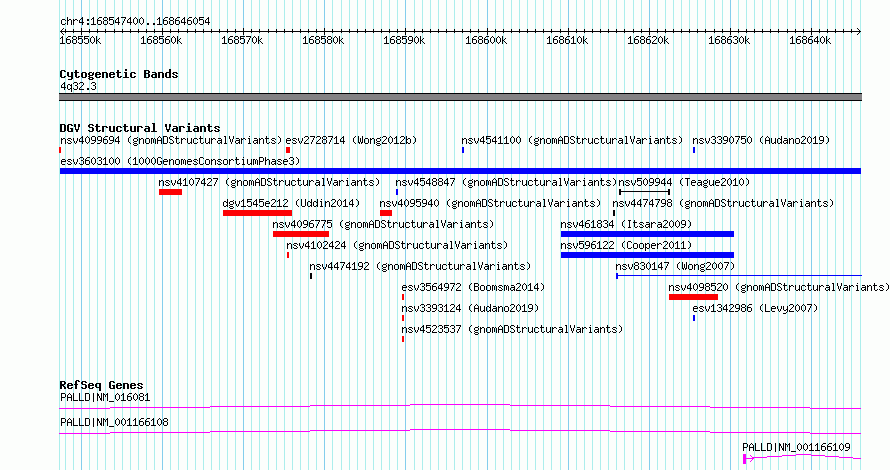Click esv1342986 (Levy2007) label

[x=755, y=308]
